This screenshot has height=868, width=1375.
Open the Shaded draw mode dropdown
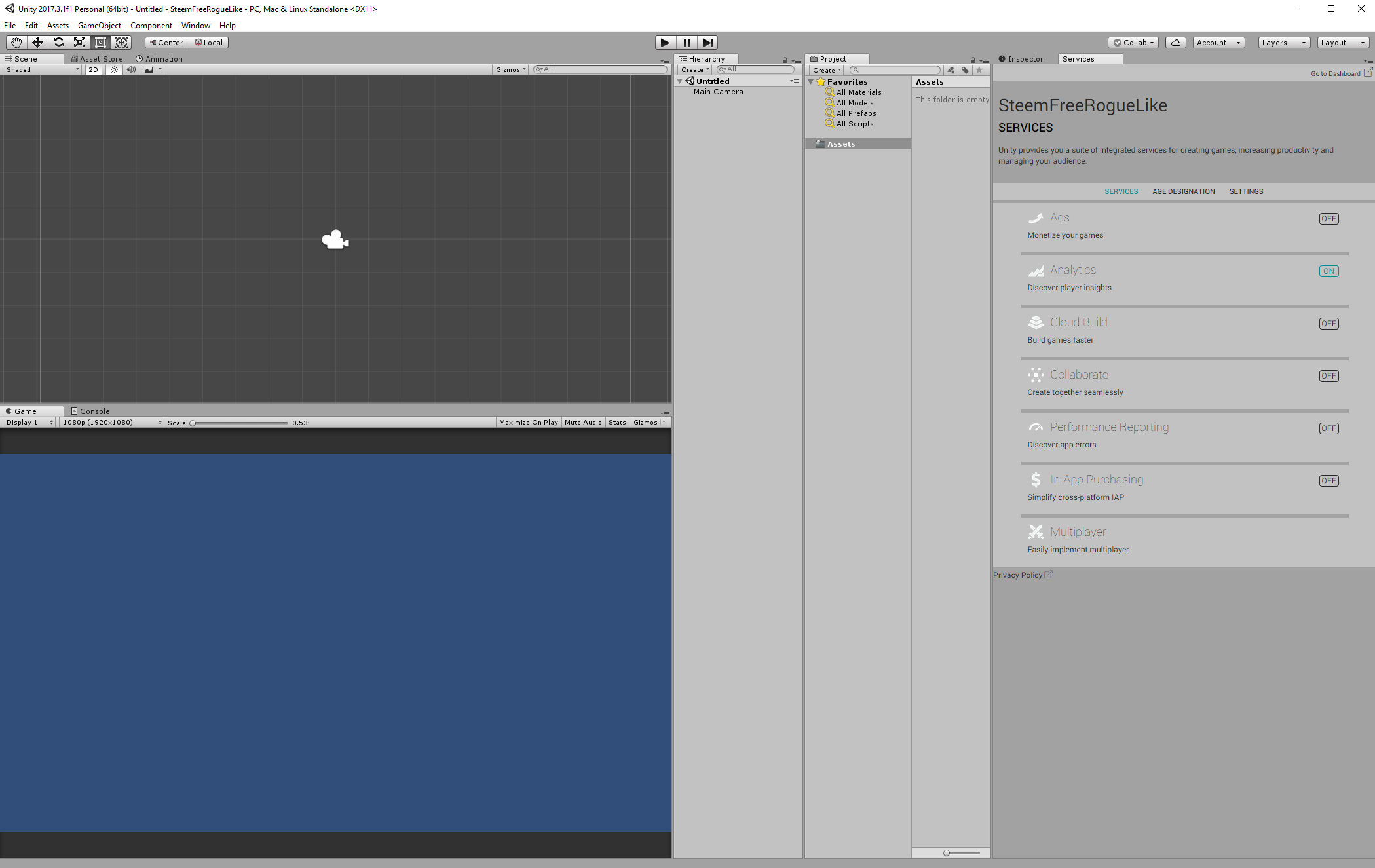(x=42, y=69)
